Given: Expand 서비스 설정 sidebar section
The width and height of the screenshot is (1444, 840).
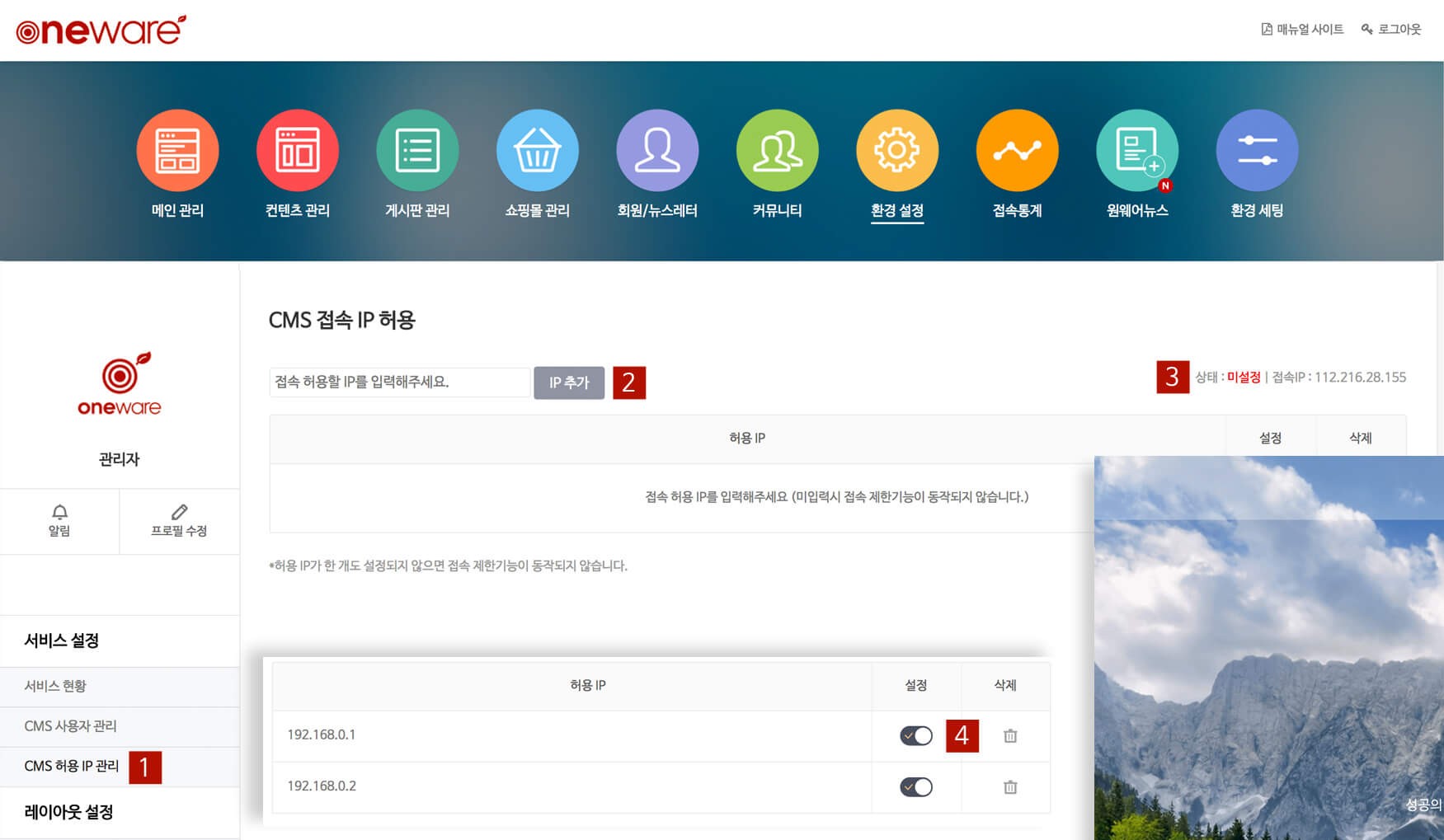Looking at the screenshot, I should pos(120,641).
